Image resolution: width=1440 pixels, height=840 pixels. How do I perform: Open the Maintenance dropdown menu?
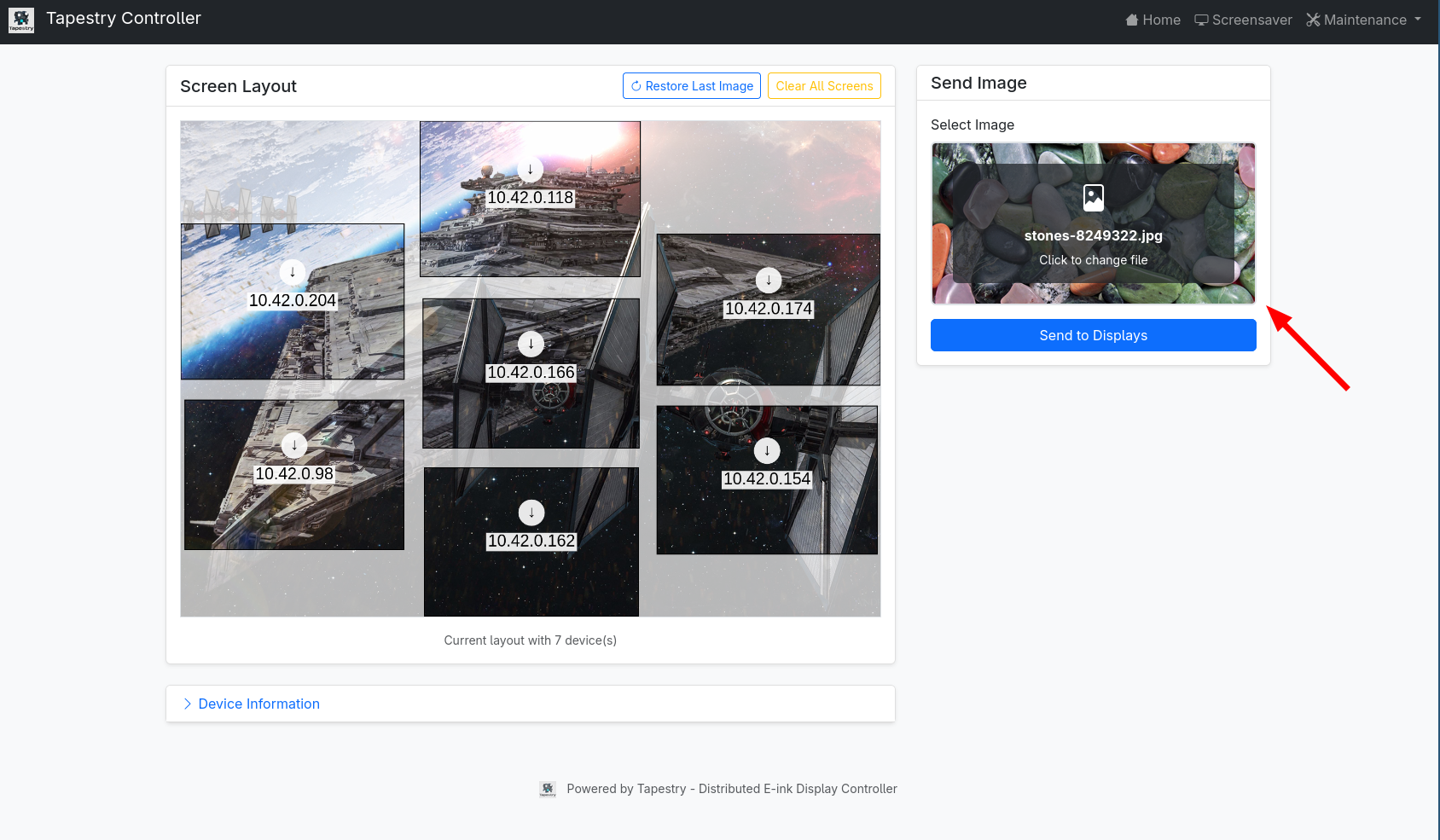tap(1363, 20)
